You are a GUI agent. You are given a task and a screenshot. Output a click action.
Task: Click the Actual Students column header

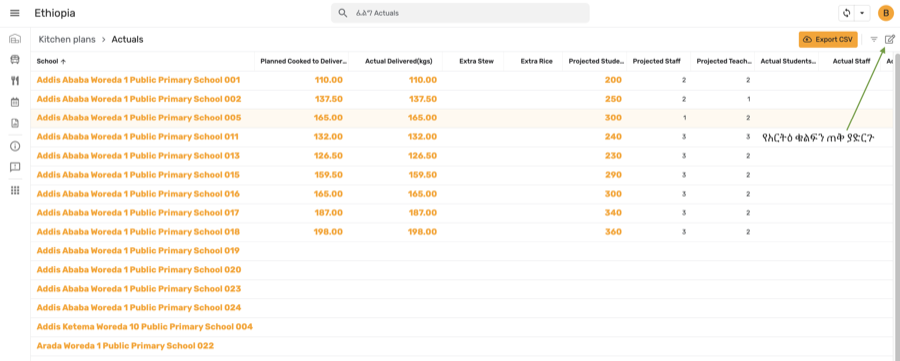coord(788,61)
